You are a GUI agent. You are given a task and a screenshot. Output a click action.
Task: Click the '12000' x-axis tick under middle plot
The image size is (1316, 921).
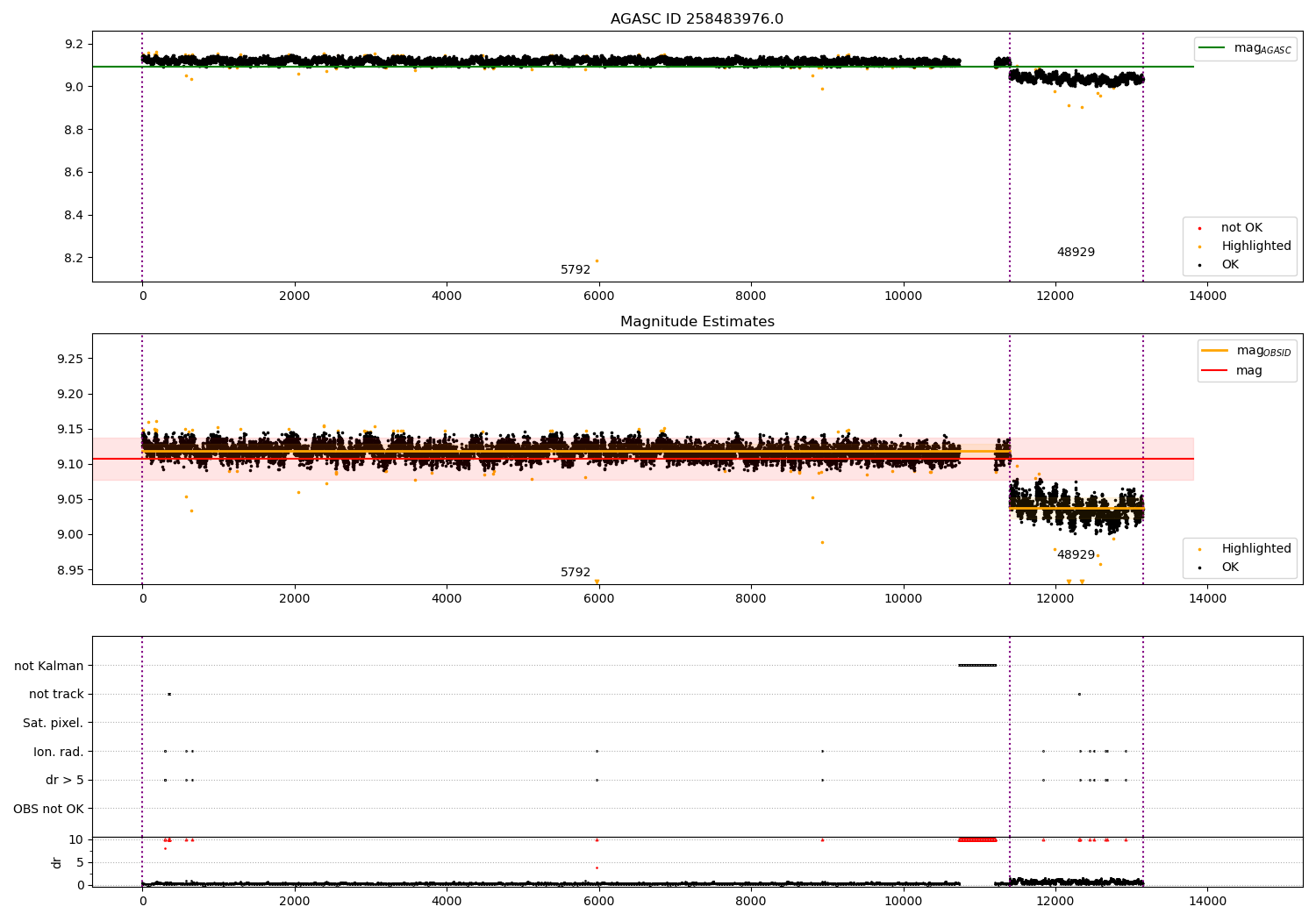point(1055,599)
